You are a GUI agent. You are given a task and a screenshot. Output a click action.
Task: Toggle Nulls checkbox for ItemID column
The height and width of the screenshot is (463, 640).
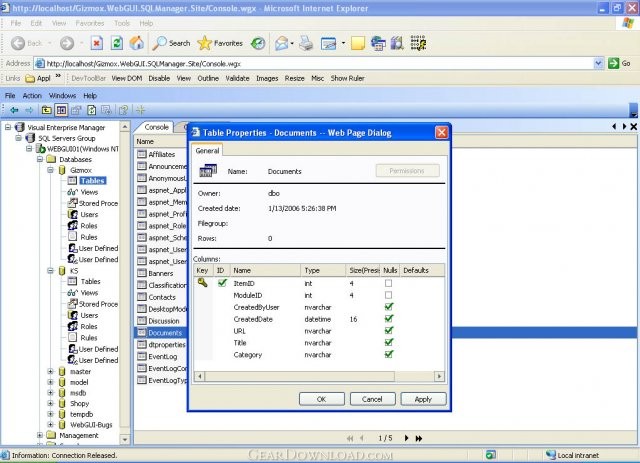pos(389,283)
